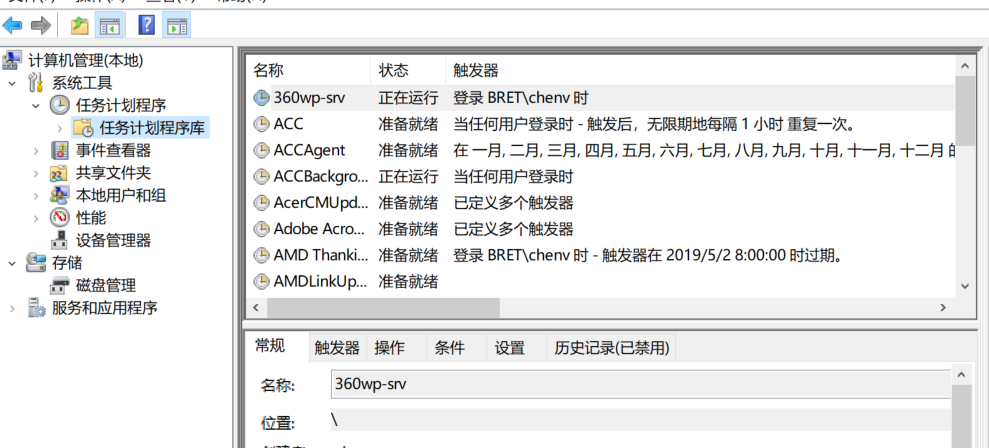Click the 名称 field containing 360wp-srv

tap(640, 384)
